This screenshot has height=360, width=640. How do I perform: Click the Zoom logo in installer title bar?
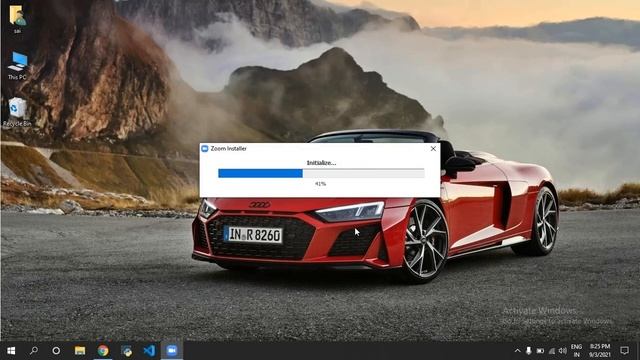[205, 149]
